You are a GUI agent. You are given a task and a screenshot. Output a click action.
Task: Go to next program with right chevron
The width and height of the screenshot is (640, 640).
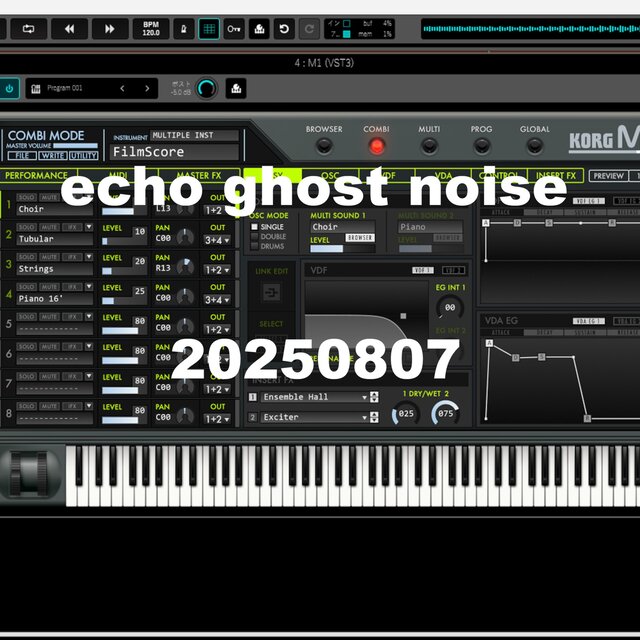tap(147, 88)
